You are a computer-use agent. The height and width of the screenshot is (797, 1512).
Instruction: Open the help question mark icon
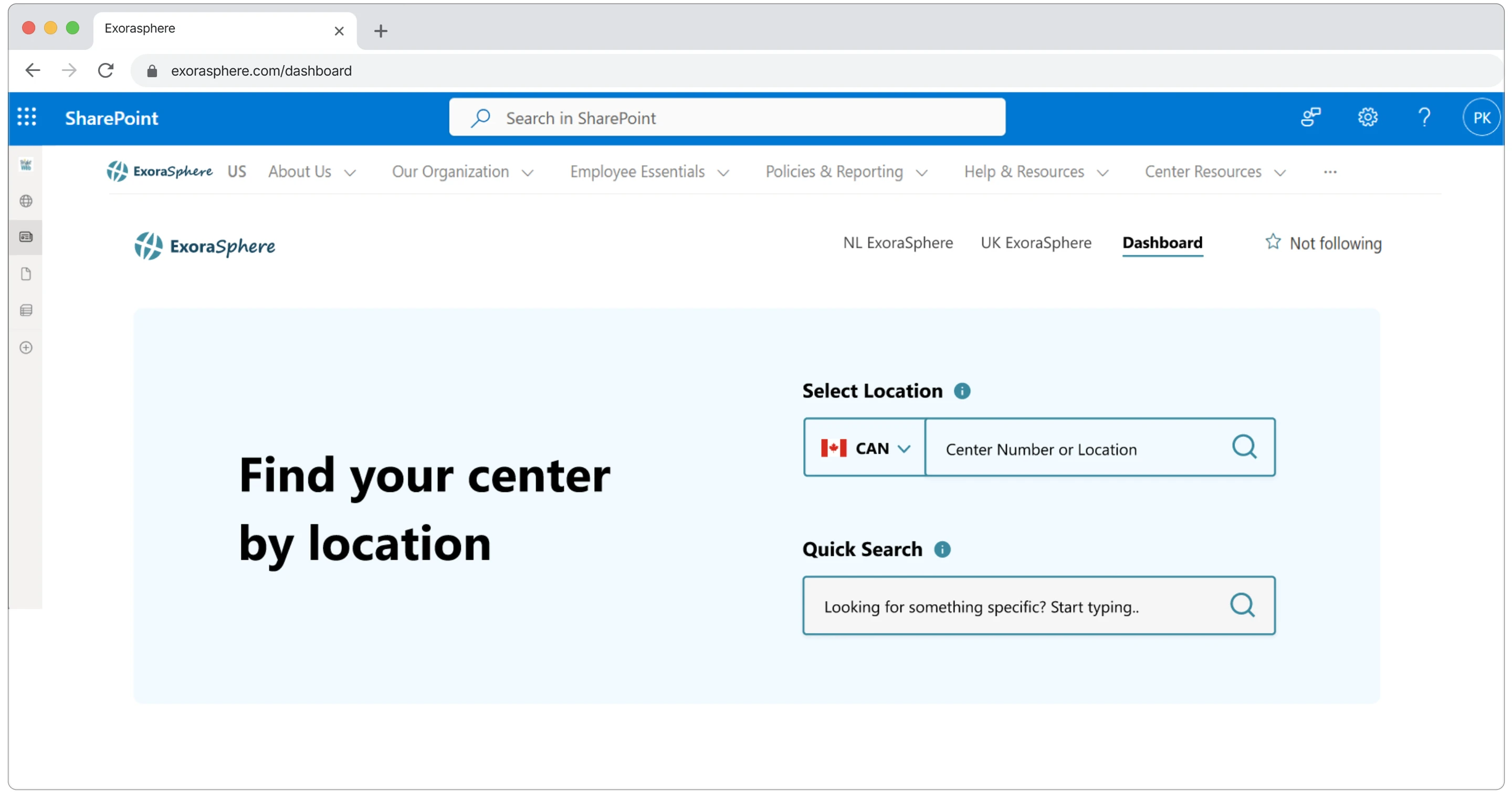[x=1423, y=118]
